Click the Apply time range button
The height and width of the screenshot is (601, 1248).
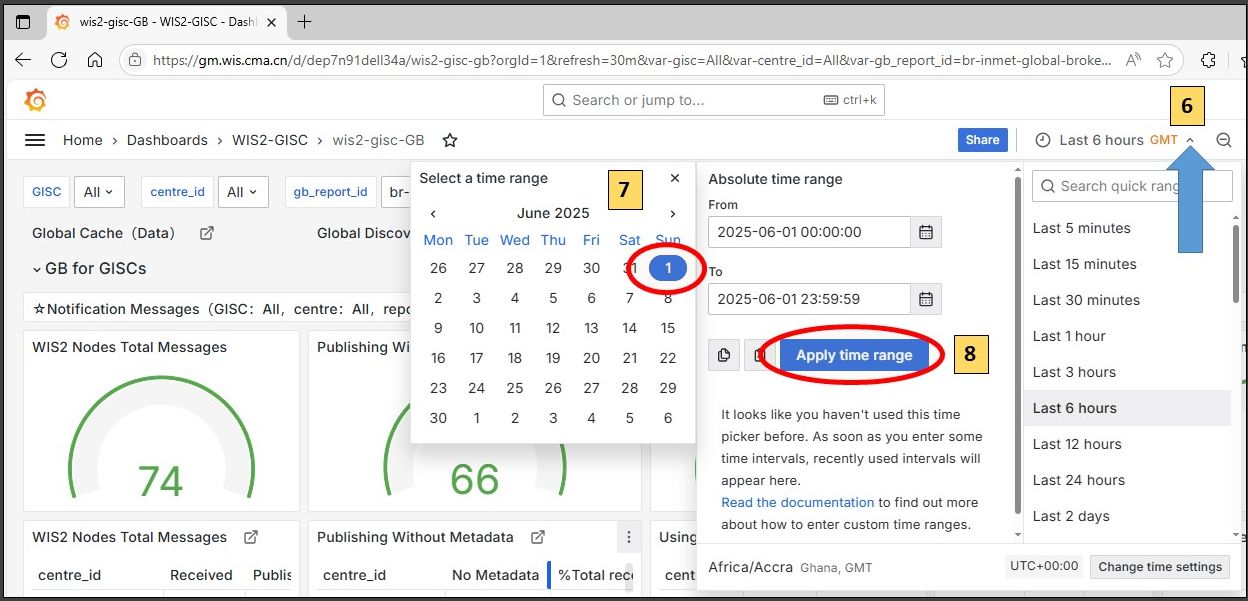point(854,355)
